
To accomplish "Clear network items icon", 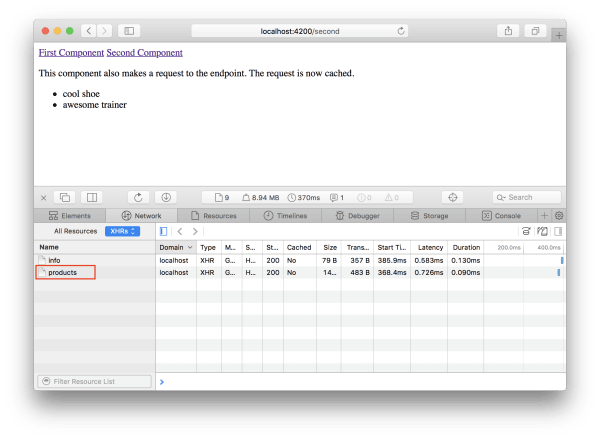I will click(x=526, y=231).
